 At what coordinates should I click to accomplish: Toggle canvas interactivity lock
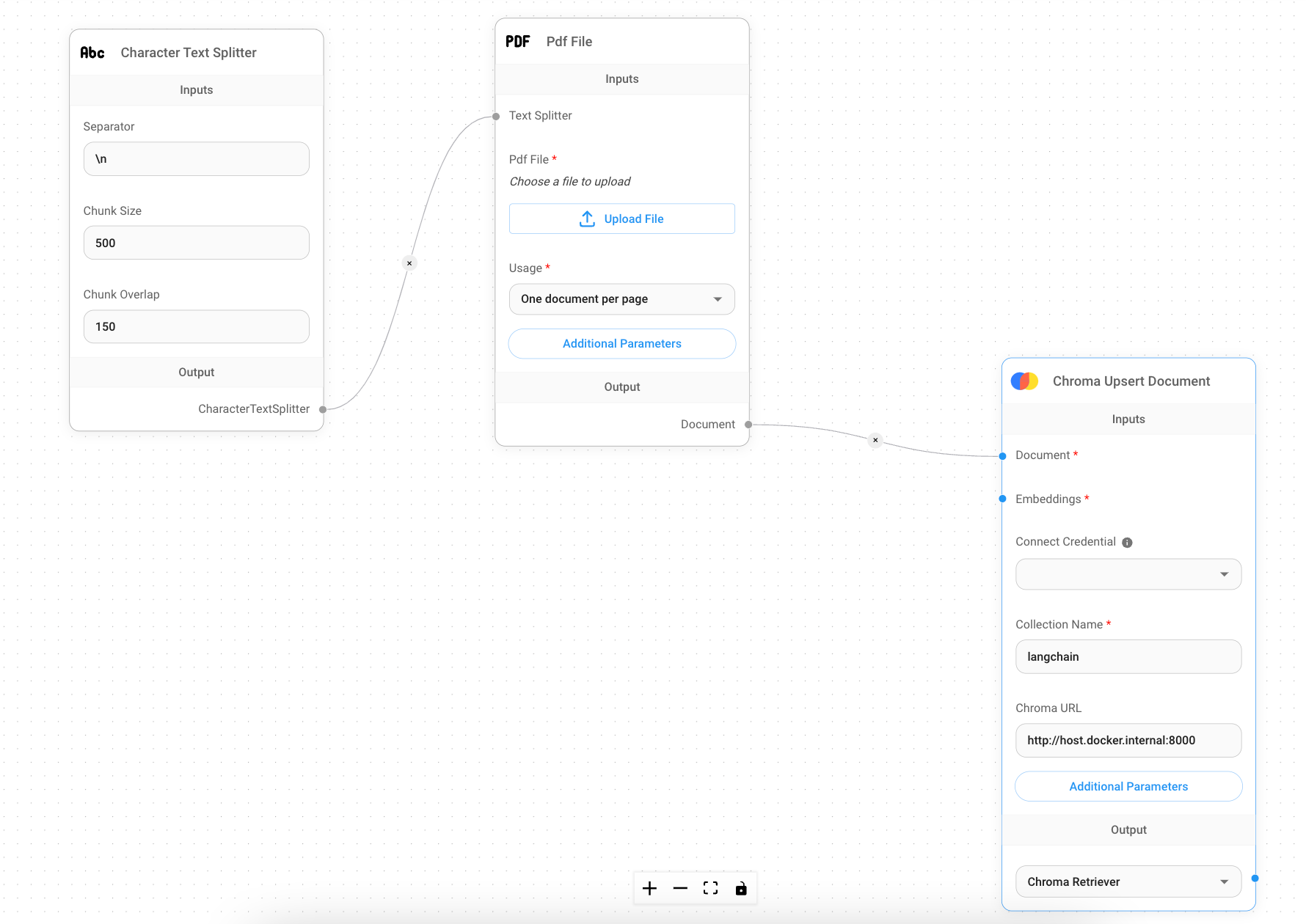point(741,889)
